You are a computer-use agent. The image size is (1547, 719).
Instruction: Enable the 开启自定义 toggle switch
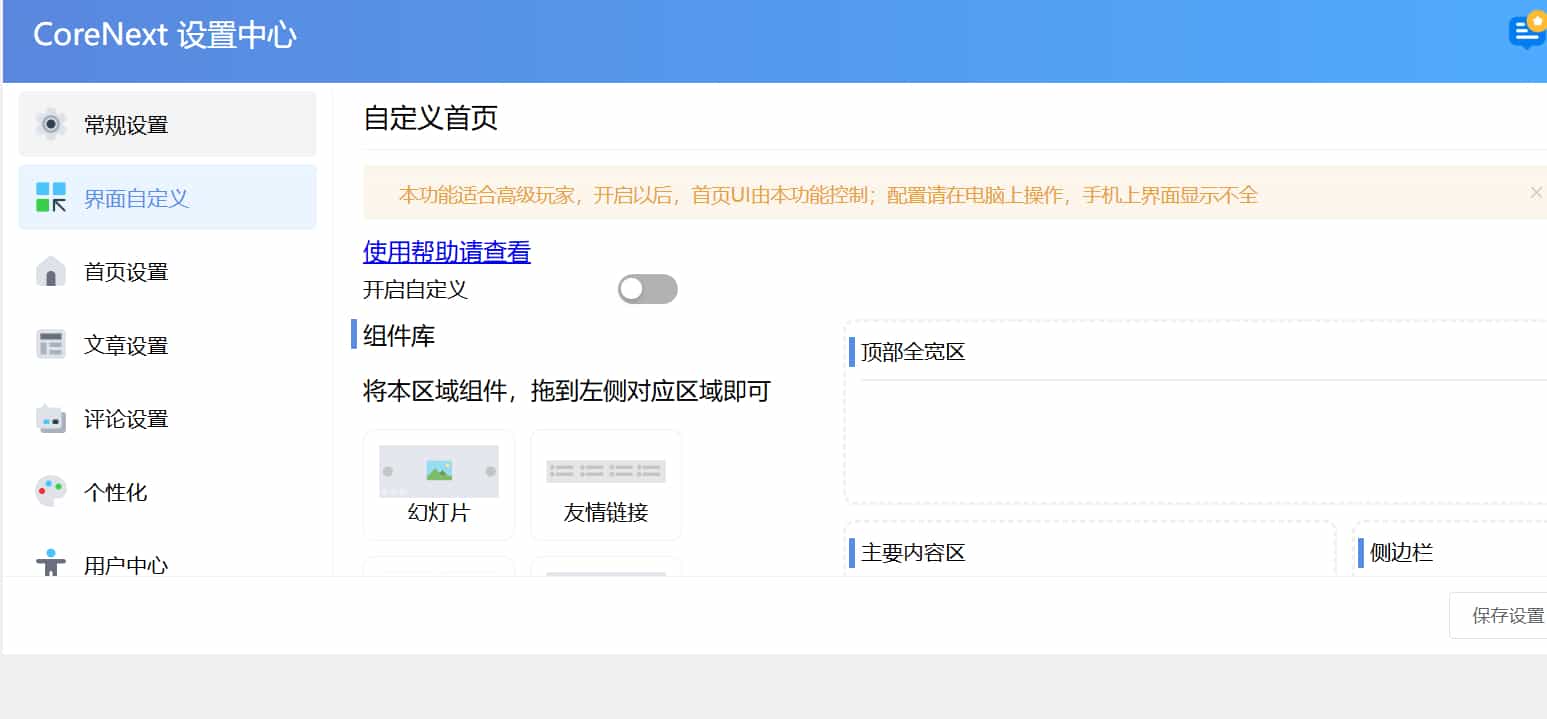pyautogui.click(x=647, y=289)
